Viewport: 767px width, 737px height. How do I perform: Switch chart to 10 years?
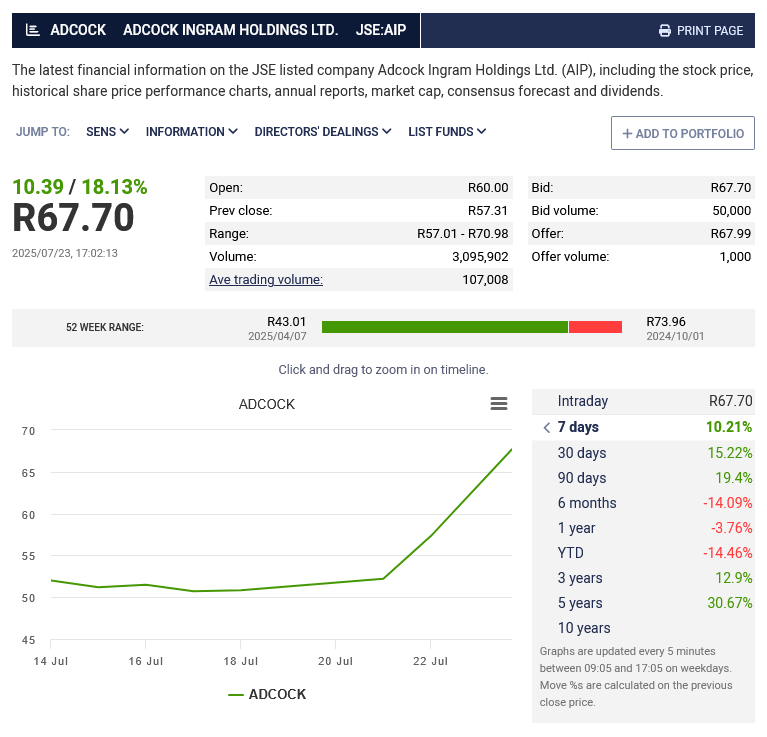(643, 627)
